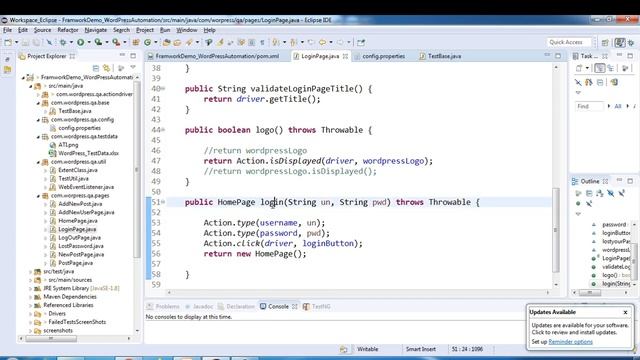Click the editor vertical scrollbar
This screenshot has height=360, width=640.
pyautogui.click(x=556, y=230)
